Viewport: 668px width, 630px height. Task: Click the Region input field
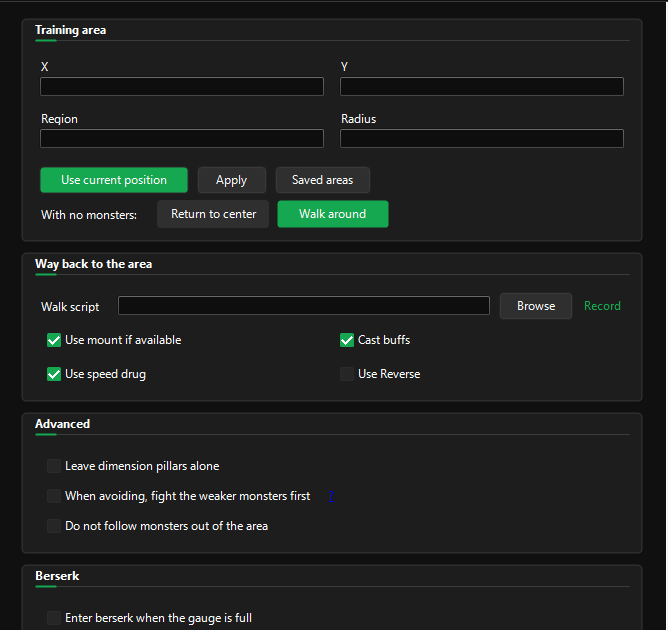click(x=182, y=138)
